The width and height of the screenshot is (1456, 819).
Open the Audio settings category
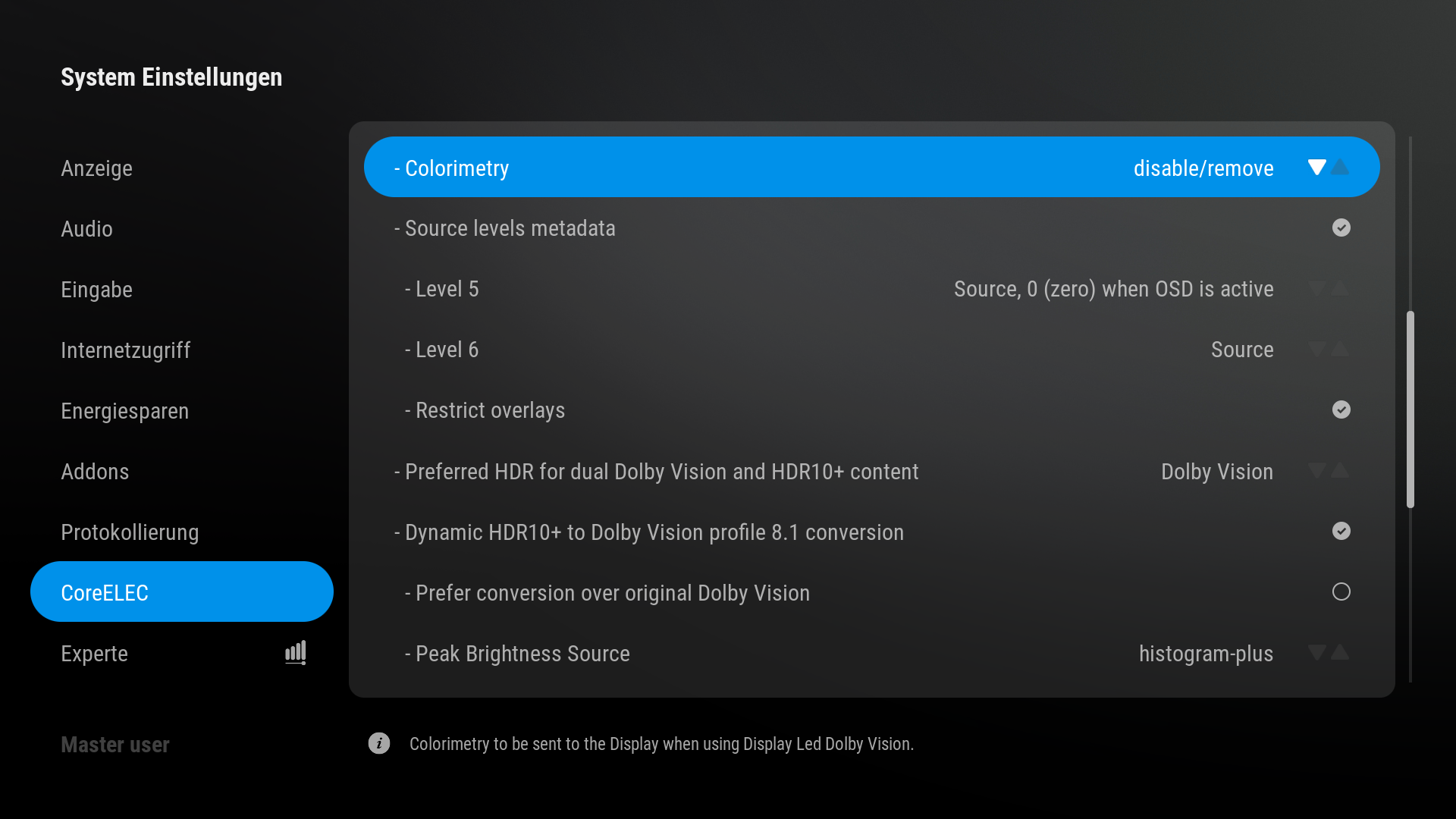182,228
